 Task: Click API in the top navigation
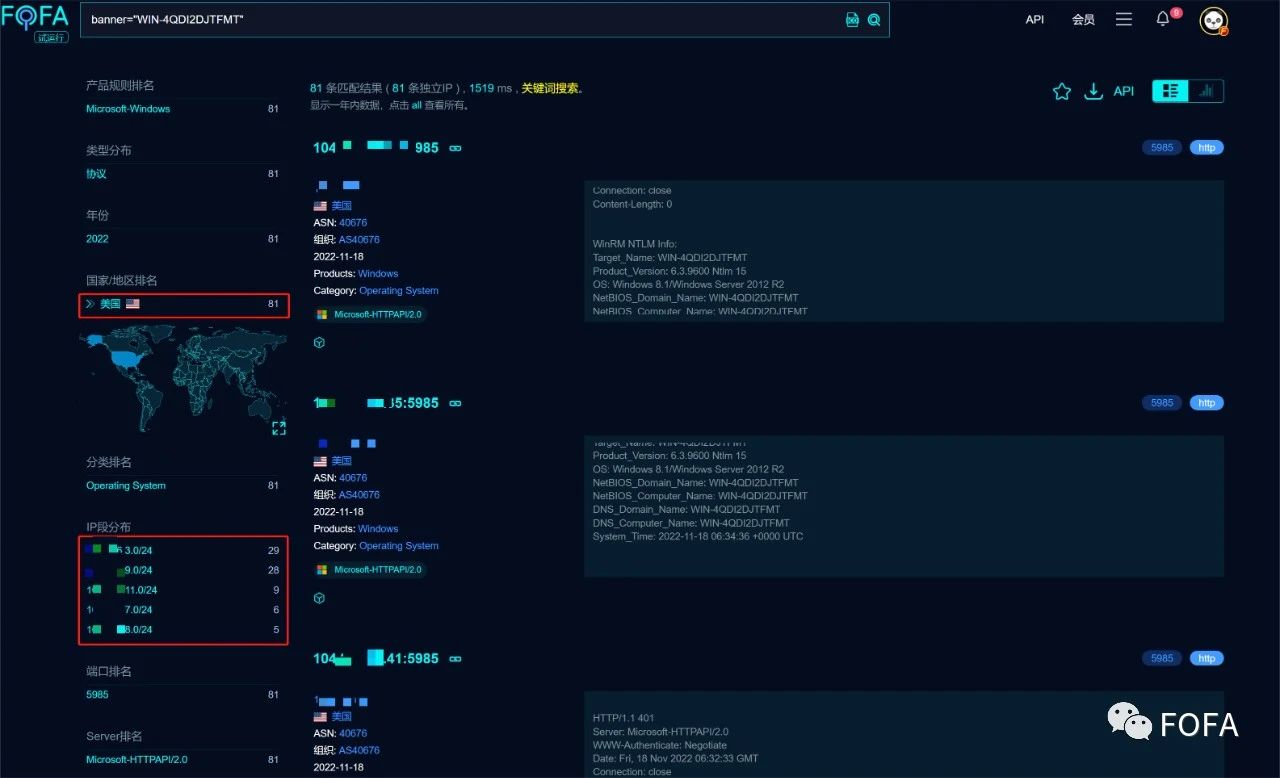pos(1035,19)
